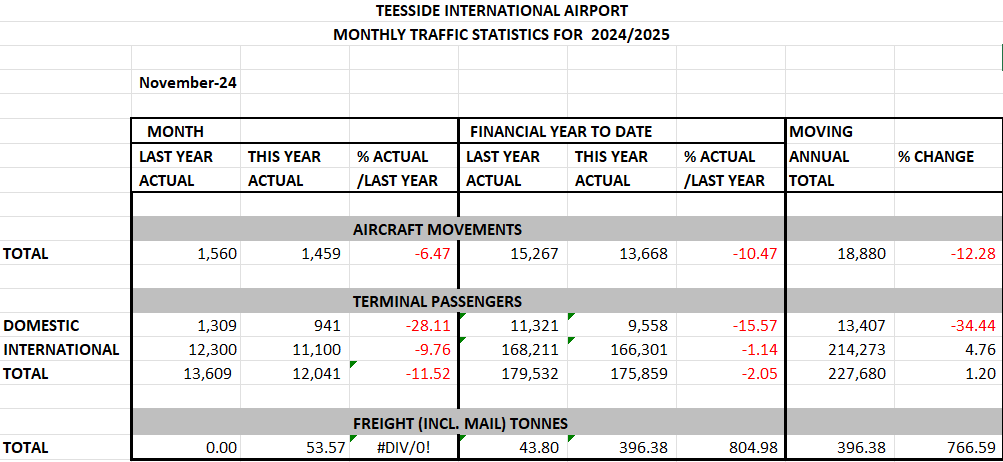The width and height of the screenshot is (1003, 462).
Task: Select domestic year-to-date value 11,321
Action: coord(513,326)
